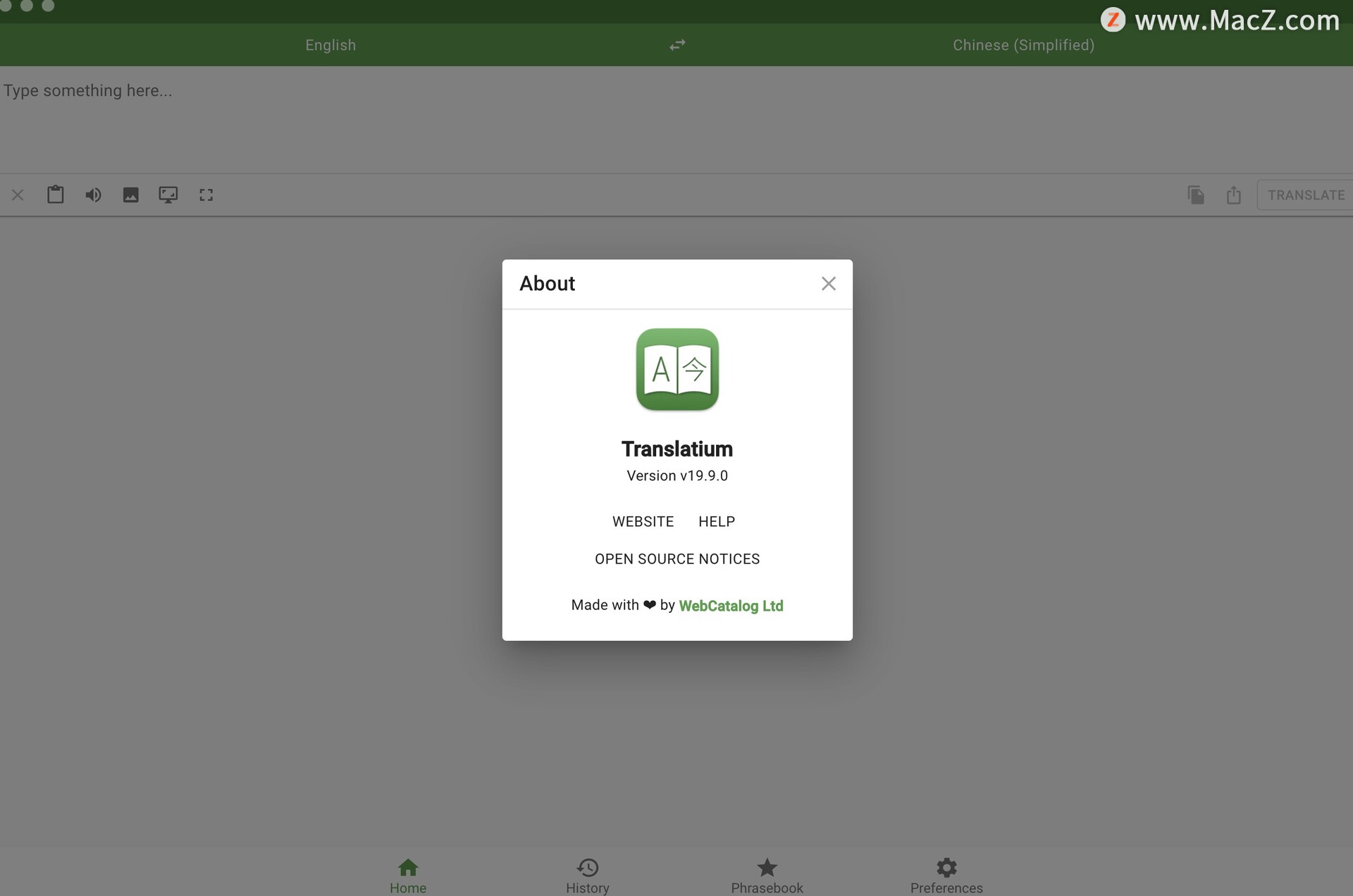
Task: Swap source and target languages
Action: click(677, 45)
